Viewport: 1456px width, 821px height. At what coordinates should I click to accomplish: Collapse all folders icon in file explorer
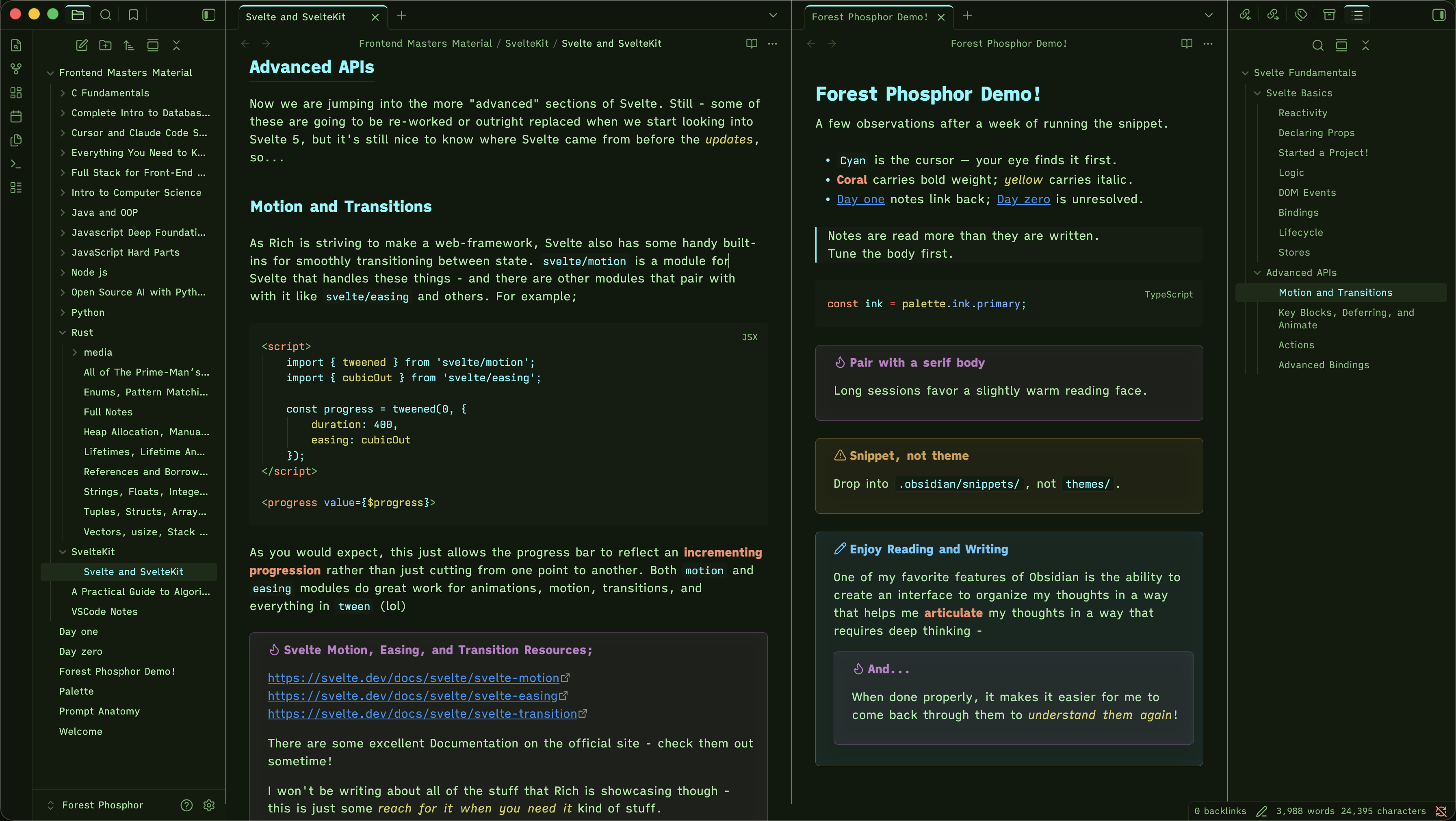pos(176,45)
